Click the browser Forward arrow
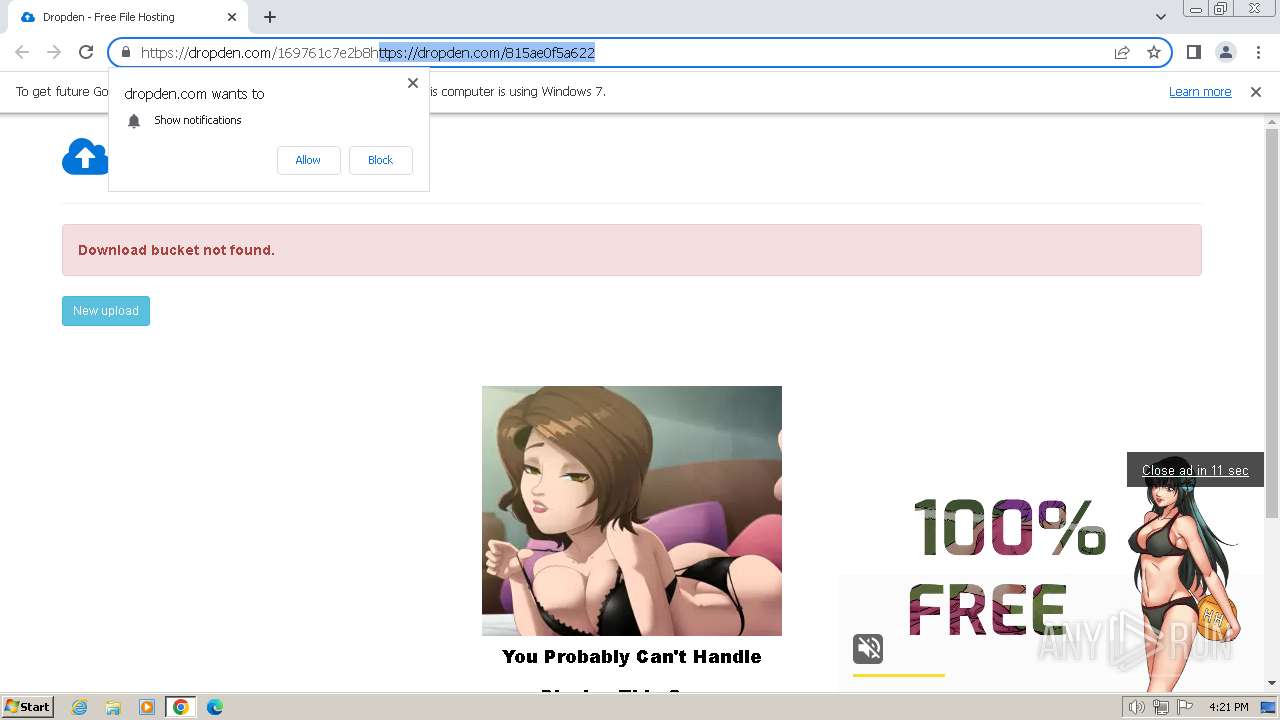The height and width of the screenshot is (720, 1280). tap(54, 52)
